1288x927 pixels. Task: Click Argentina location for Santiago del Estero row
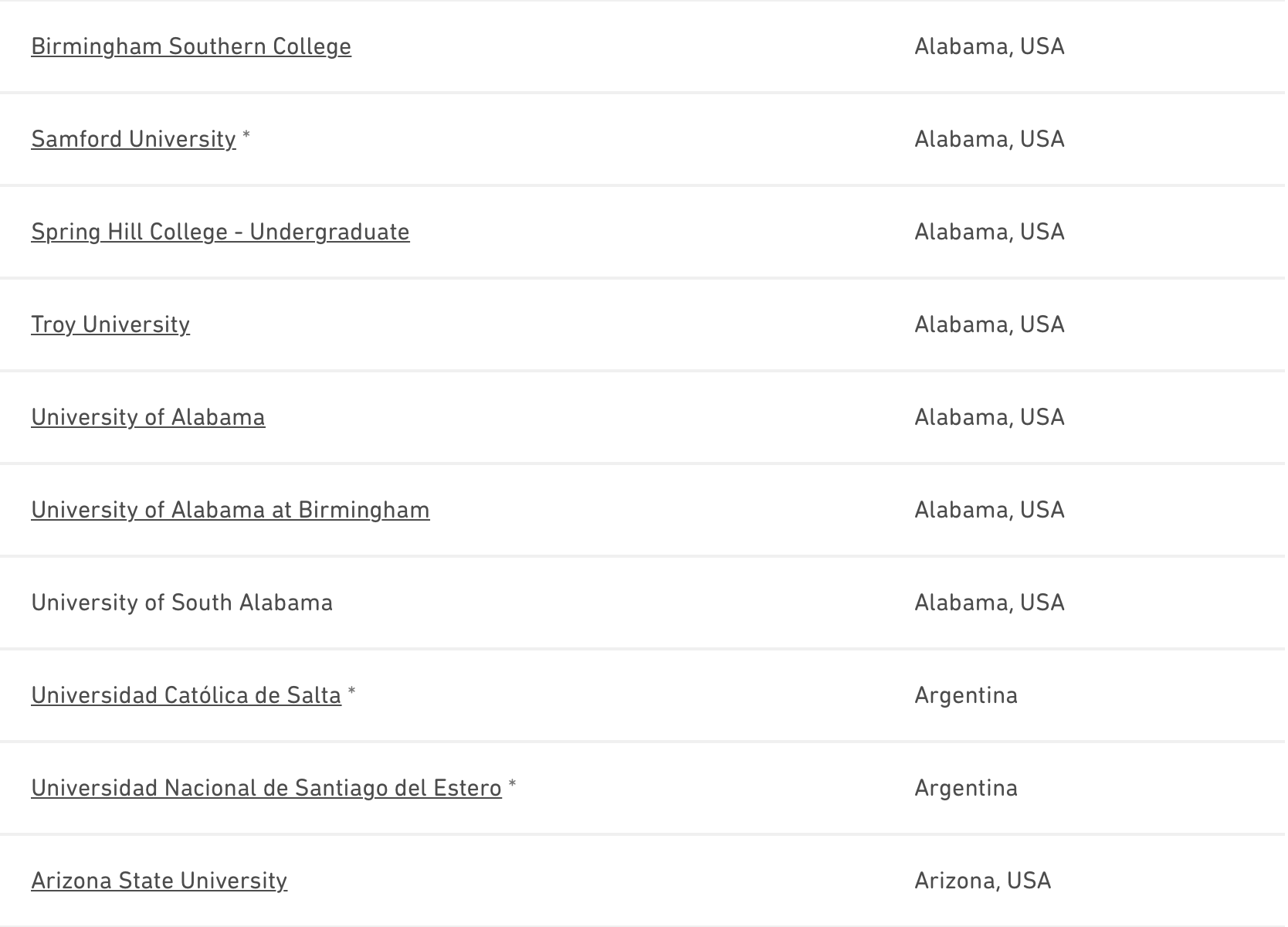pyautogui.click(x=965, y=788)
